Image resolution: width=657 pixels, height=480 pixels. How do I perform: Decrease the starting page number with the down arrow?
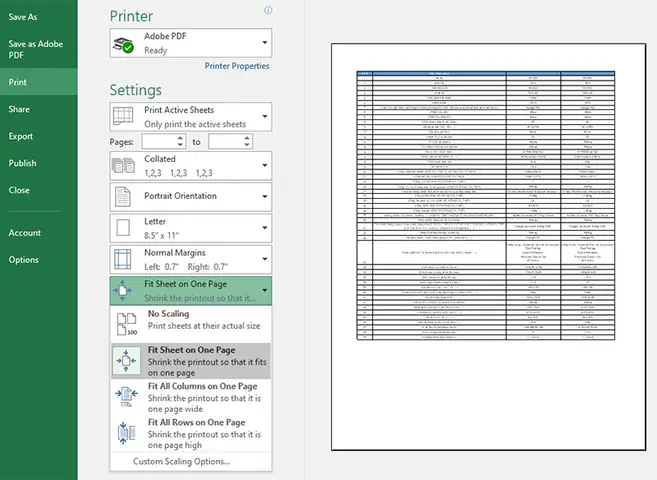click(x=180, y=145)
